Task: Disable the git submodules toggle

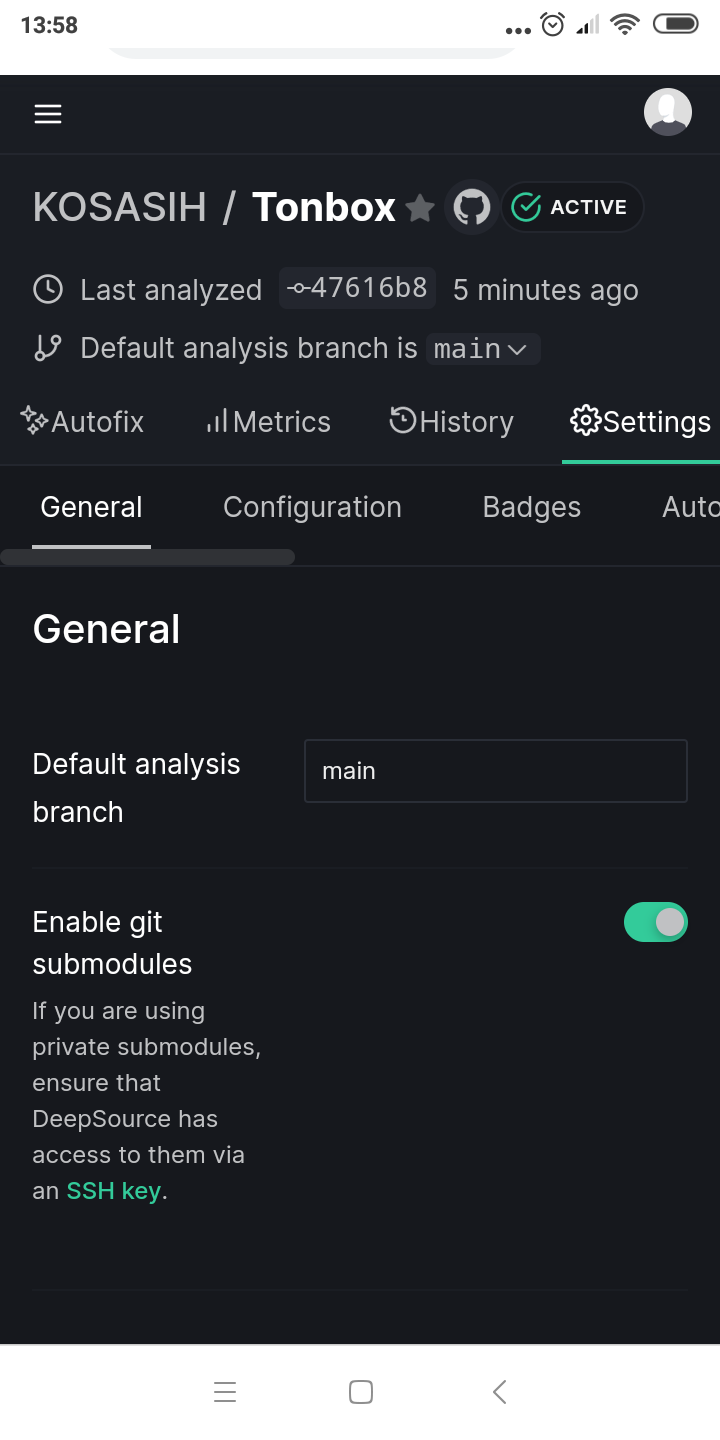Action: click(656, 922)
